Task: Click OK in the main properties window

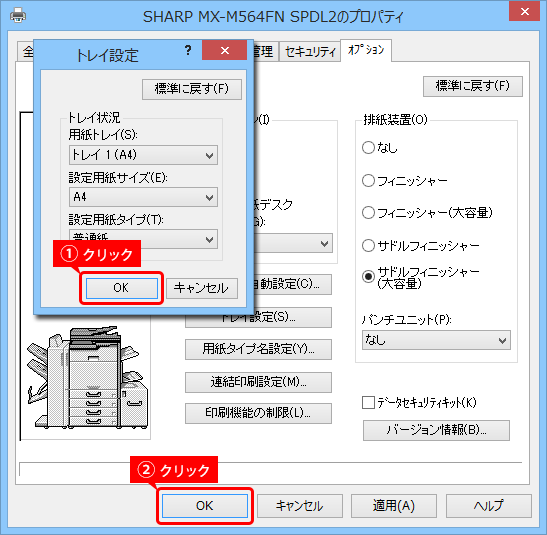Action: tap(205, 506)
